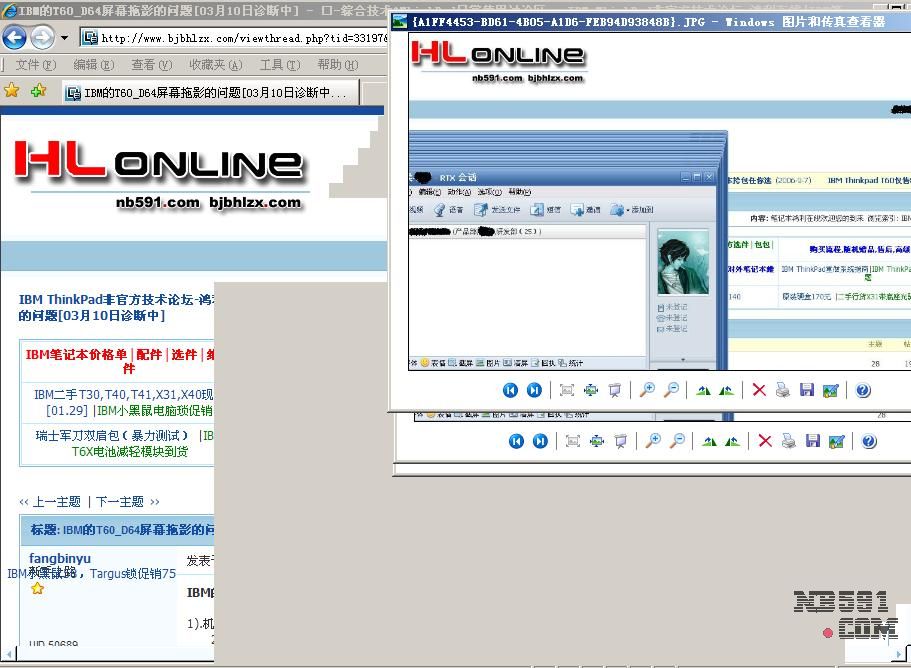Click Previous Image in front picture viewer

[x=510, y=390]
